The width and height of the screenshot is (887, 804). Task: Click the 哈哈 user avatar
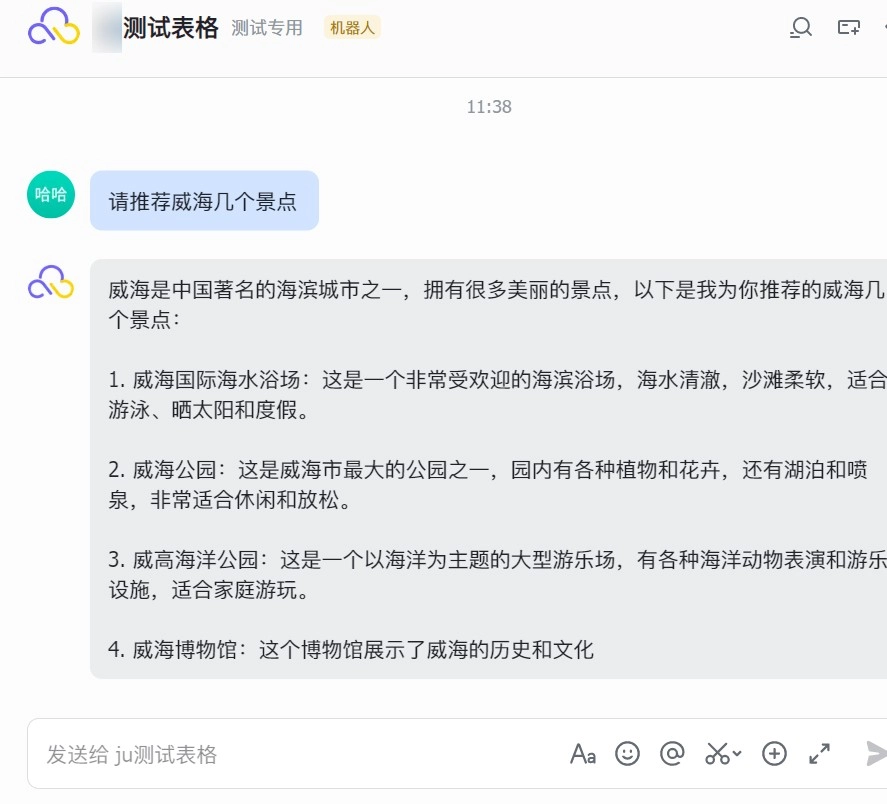click(51, 194)
